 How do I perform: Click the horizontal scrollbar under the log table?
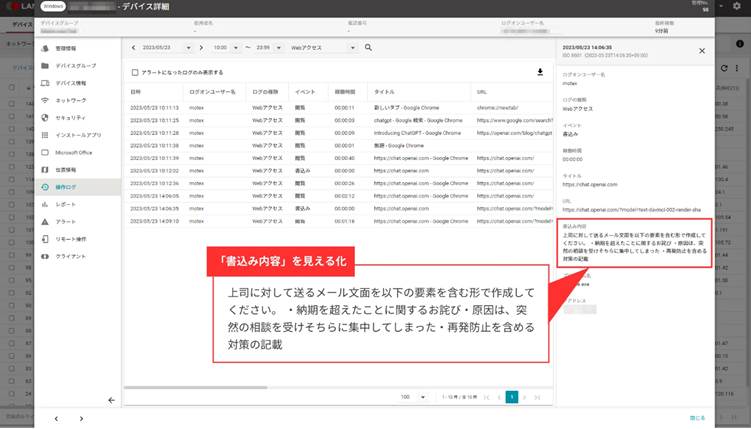(195, 387)
